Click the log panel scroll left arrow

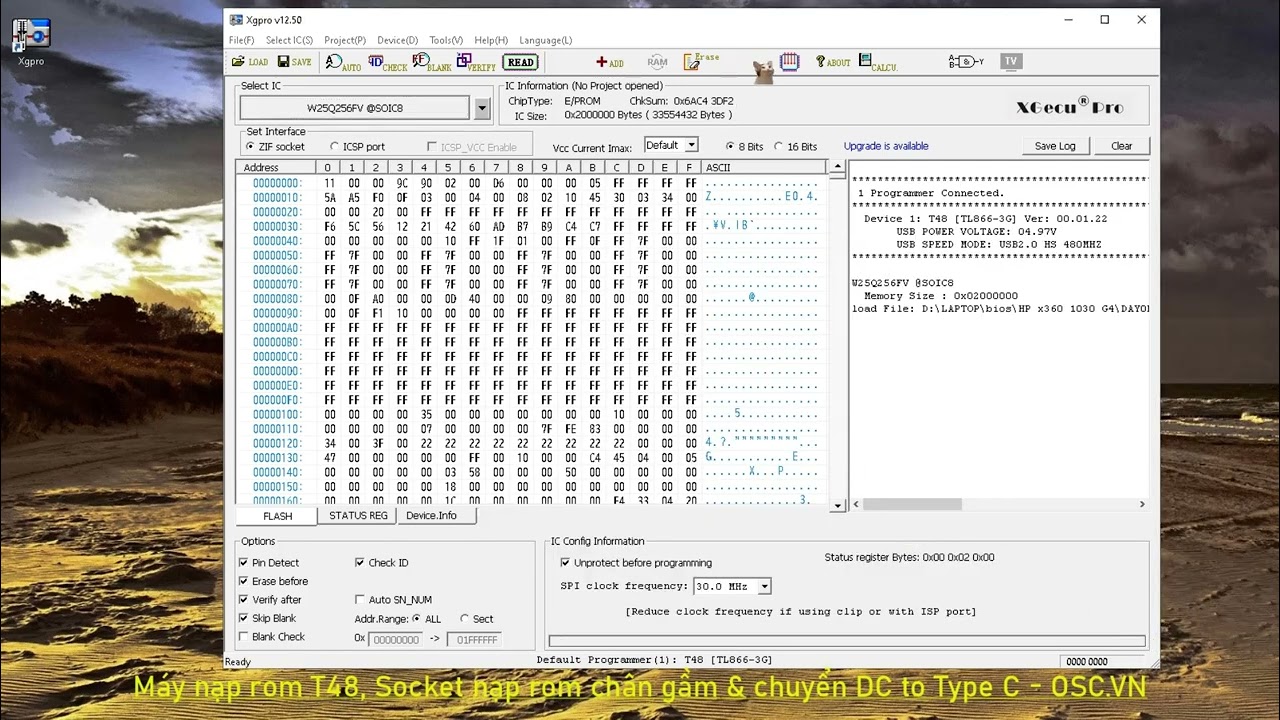[x=857, y=504]
